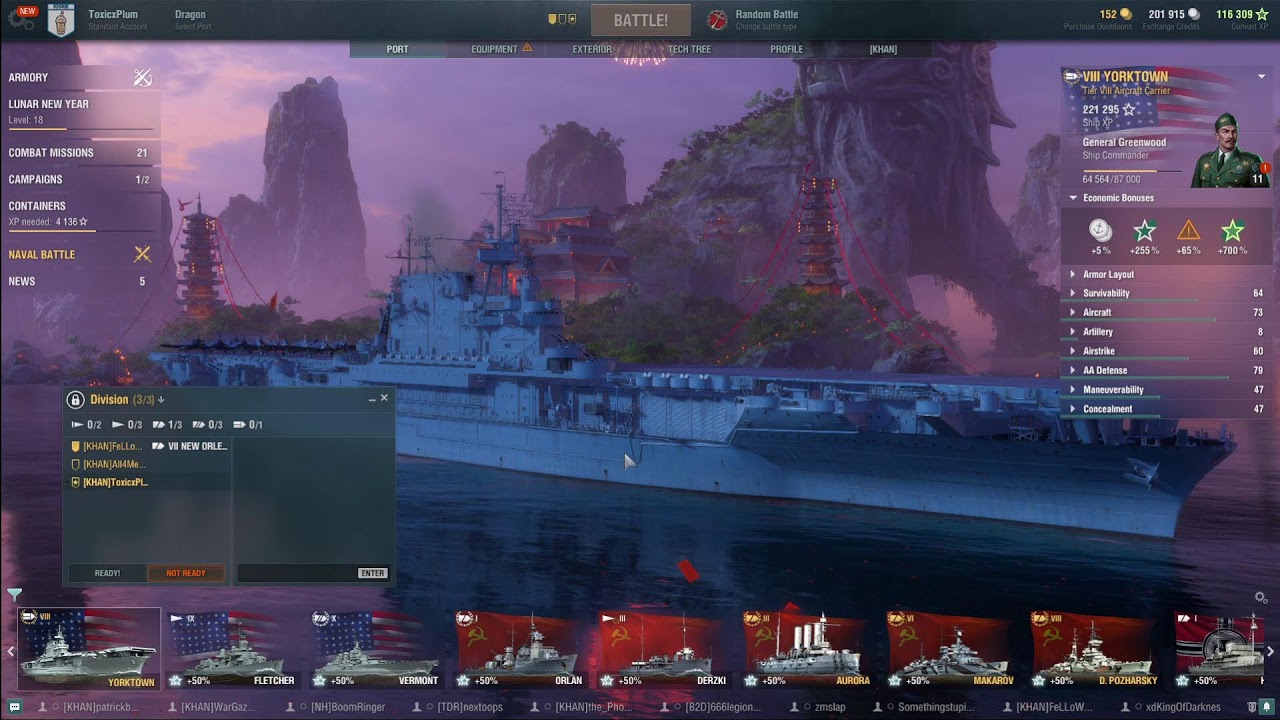
Task: Open the chat bubble icon at bottom left
Action: [x=15, y=707]
